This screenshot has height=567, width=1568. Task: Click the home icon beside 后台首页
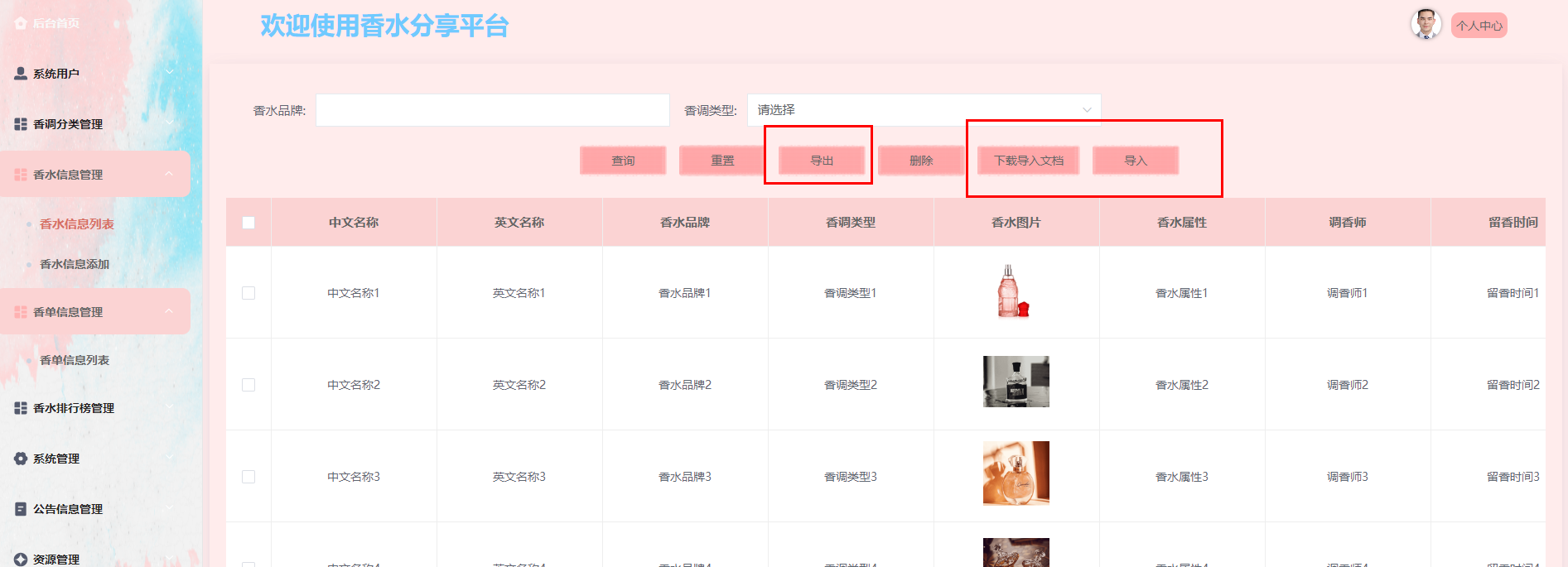click(x=21, y=23)
